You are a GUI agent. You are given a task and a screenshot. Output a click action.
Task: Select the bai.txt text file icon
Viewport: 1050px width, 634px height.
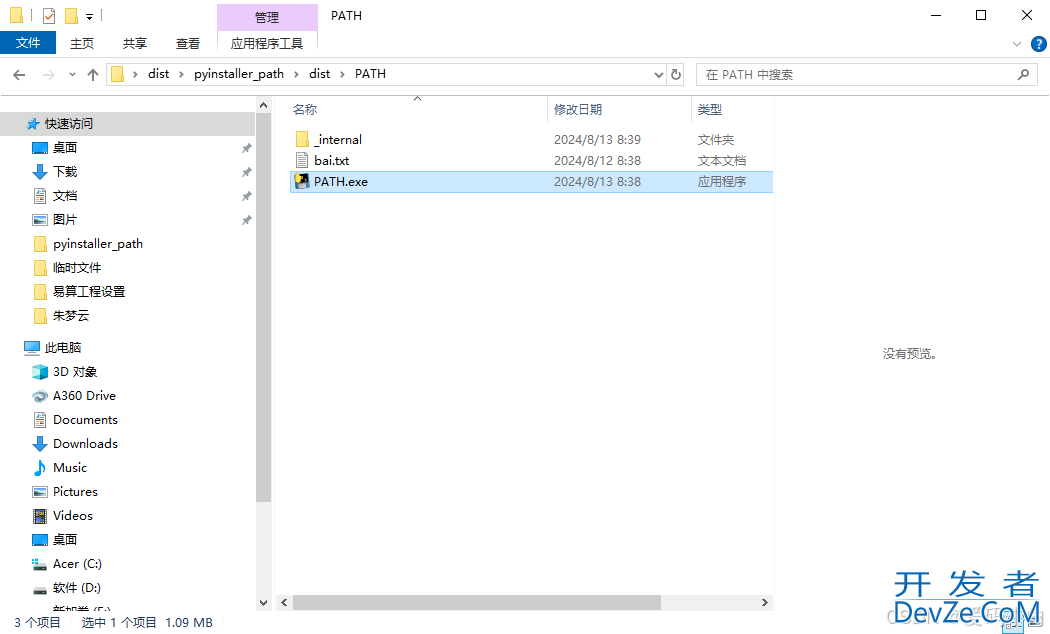click(302, 161)
